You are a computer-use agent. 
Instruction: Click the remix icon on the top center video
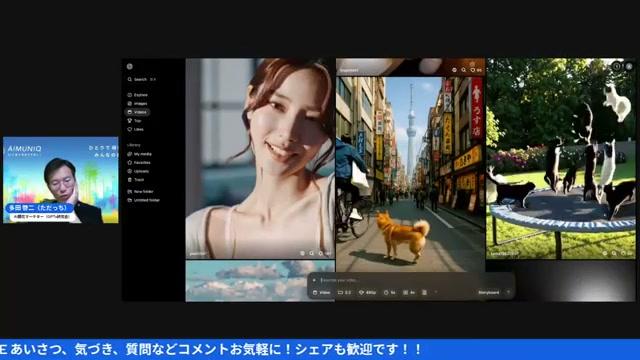click(x=454, y=70)
